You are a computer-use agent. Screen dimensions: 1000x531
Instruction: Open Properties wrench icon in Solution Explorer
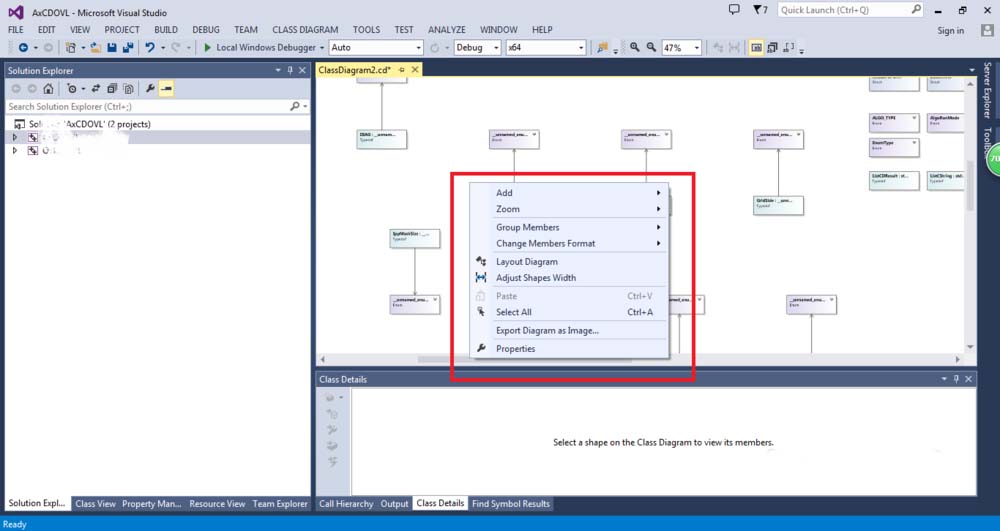(150, 89)
